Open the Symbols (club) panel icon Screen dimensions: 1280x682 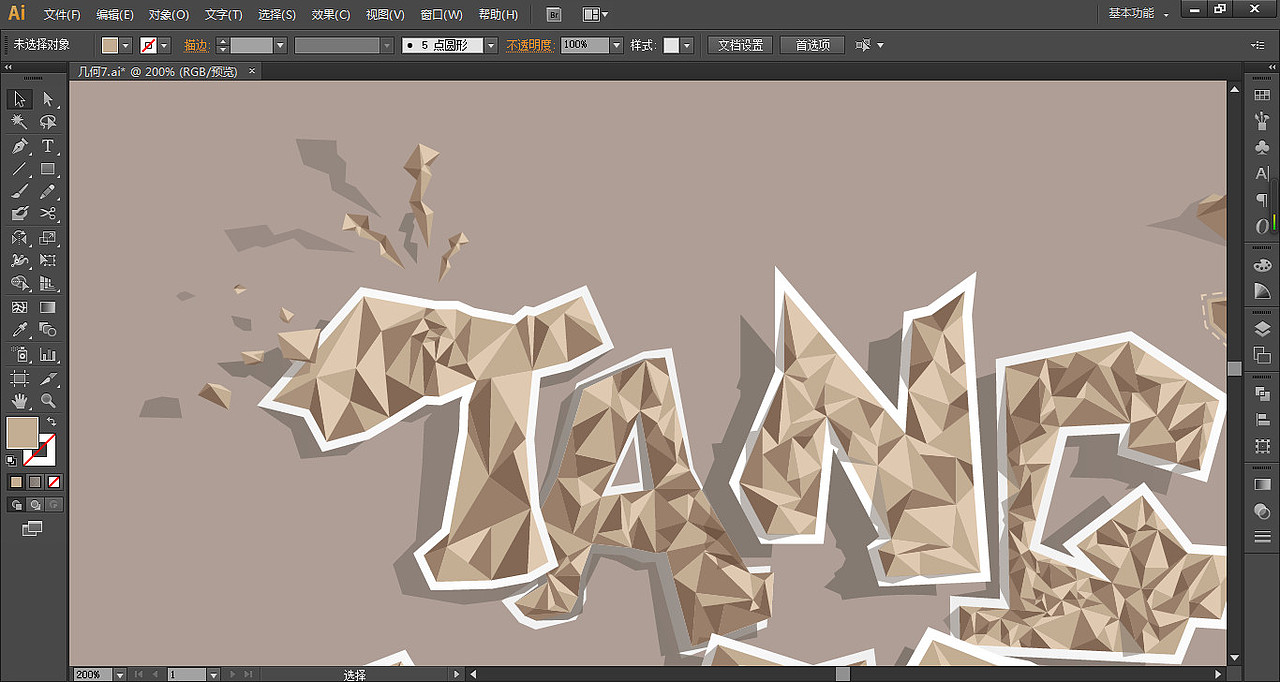tap(1261, 148)
